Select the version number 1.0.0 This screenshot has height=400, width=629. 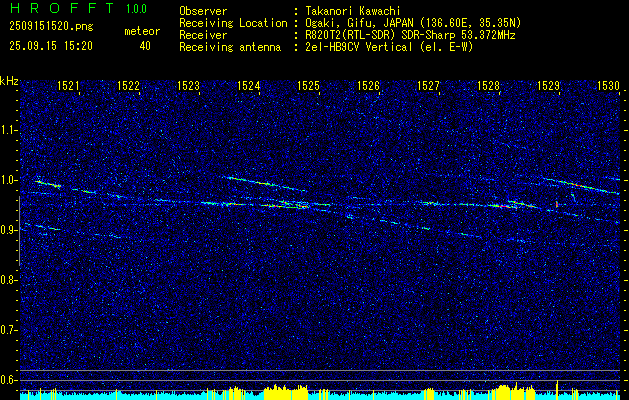136,9
